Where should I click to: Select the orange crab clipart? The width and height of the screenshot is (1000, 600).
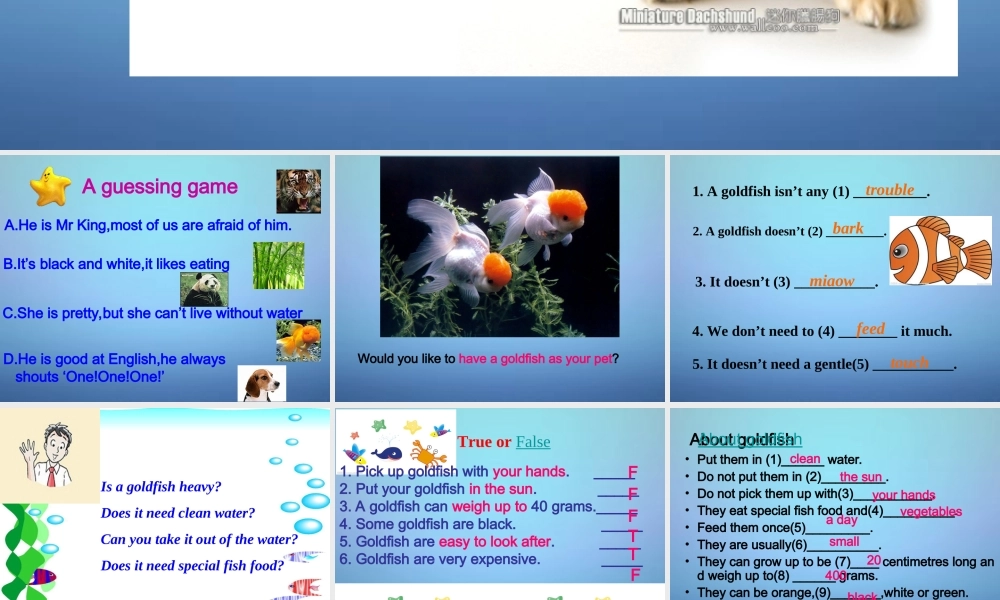(428, 454)
